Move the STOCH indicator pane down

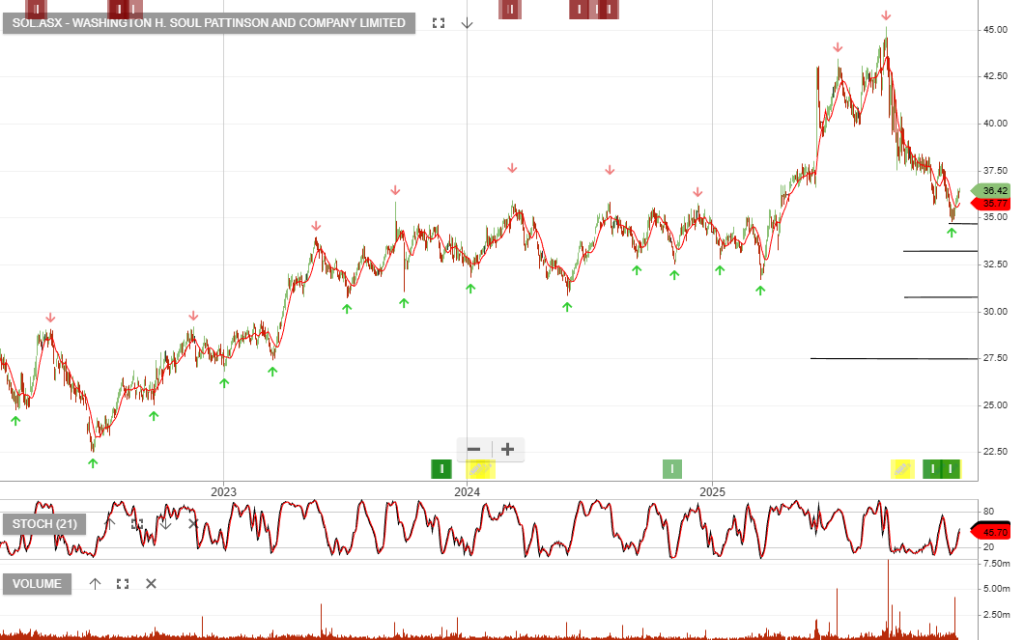point(165,524)
